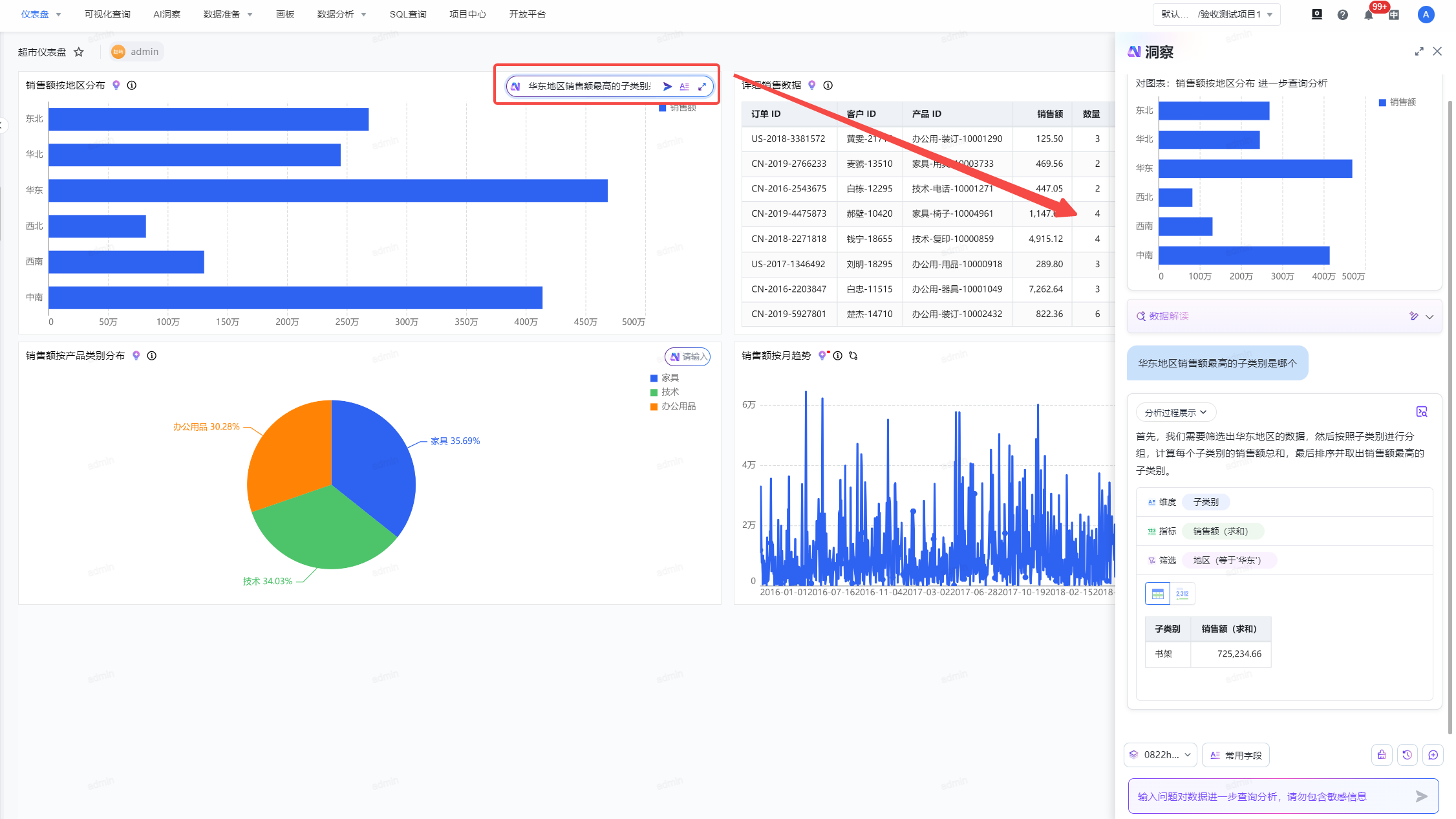The height and width of the screenshot is (819, 1456).
Task: Click the 子类别 dimension tag
Action: coord(1206,502)
